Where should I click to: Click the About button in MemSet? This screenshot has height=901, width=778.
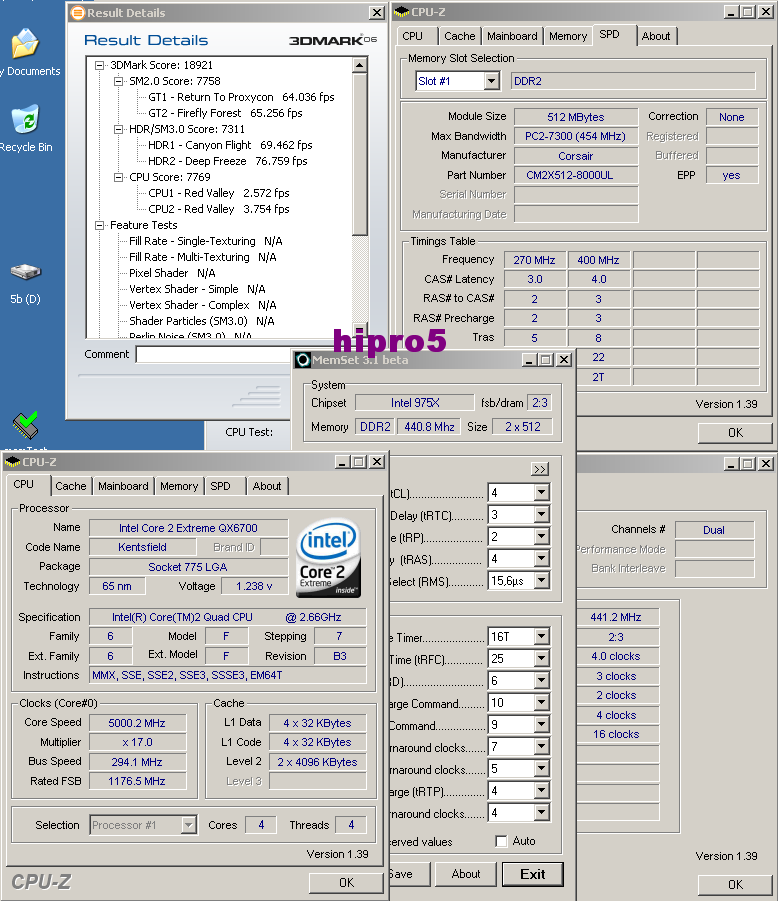coord(465,874)
